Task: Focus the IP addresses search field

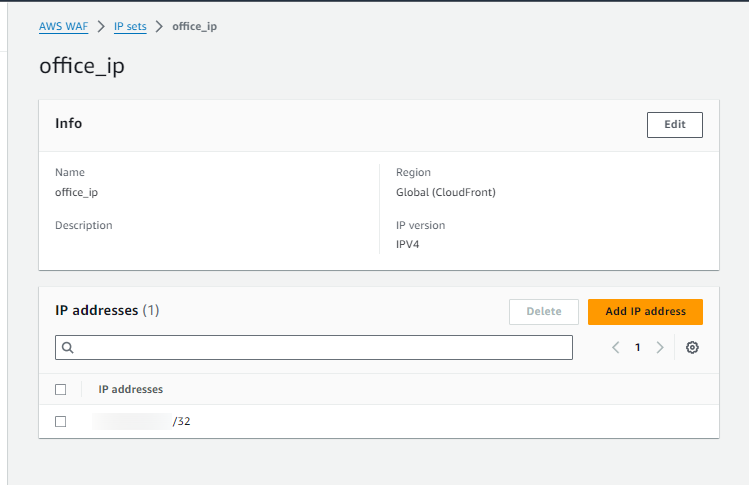Action: pos(320,348)
